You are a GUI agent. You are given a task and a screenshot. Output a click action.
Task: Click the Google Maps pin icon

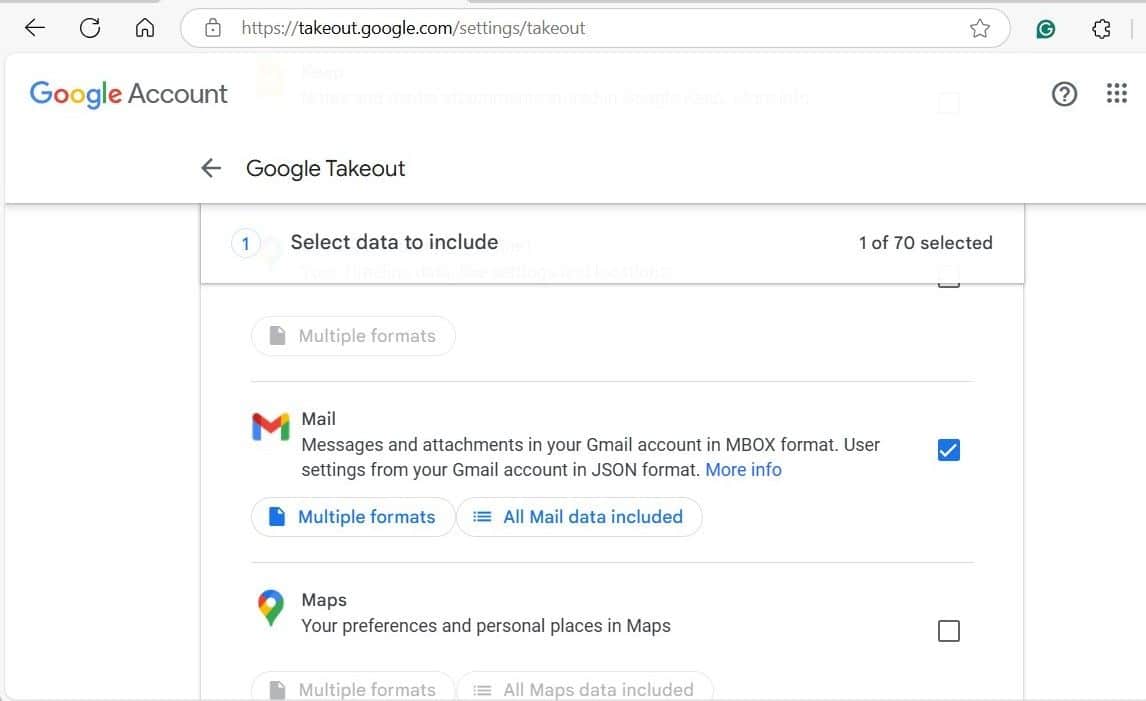pos(270,607)
